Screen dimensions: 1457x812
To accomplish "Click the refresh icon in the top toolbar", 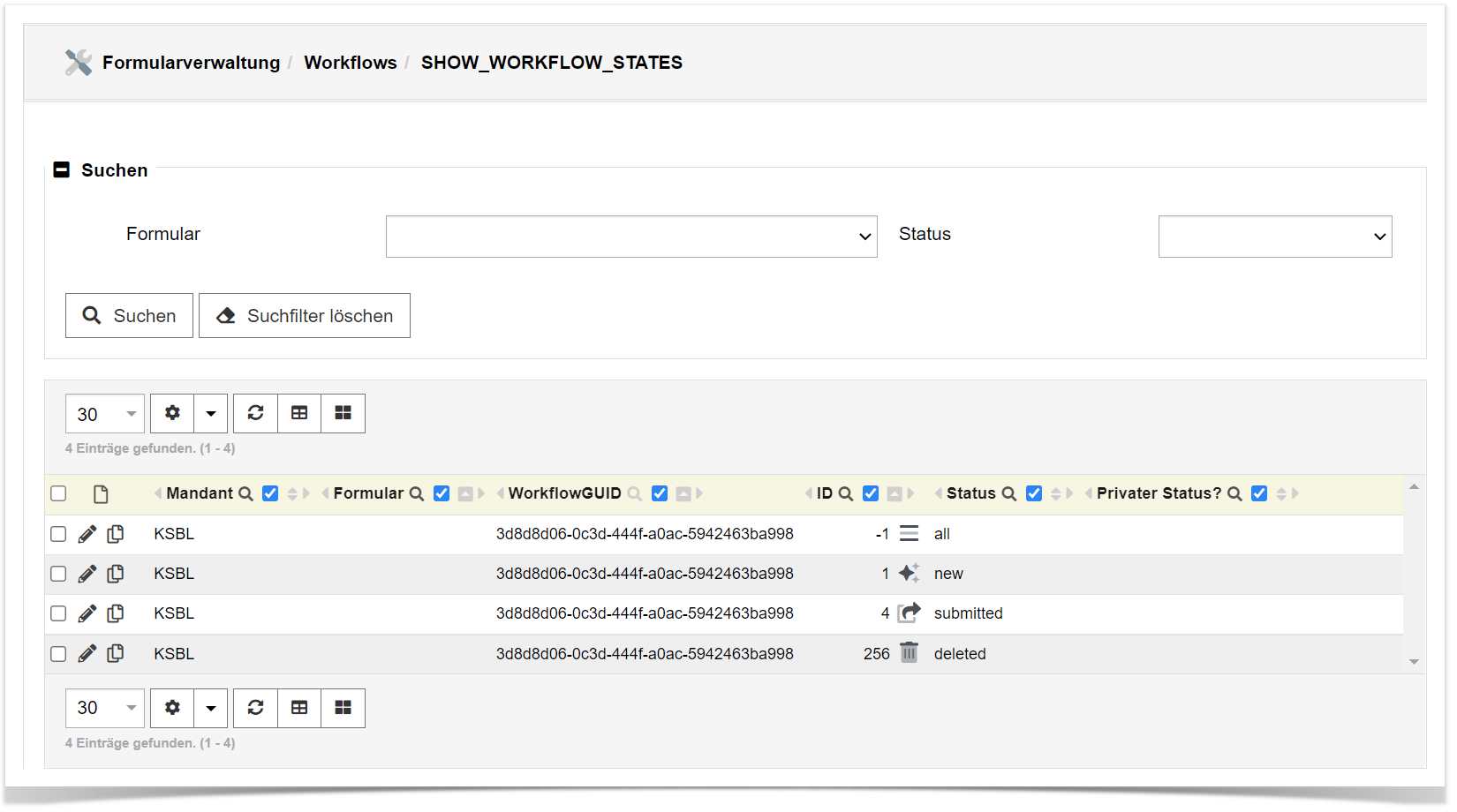I will coord(255,413).
